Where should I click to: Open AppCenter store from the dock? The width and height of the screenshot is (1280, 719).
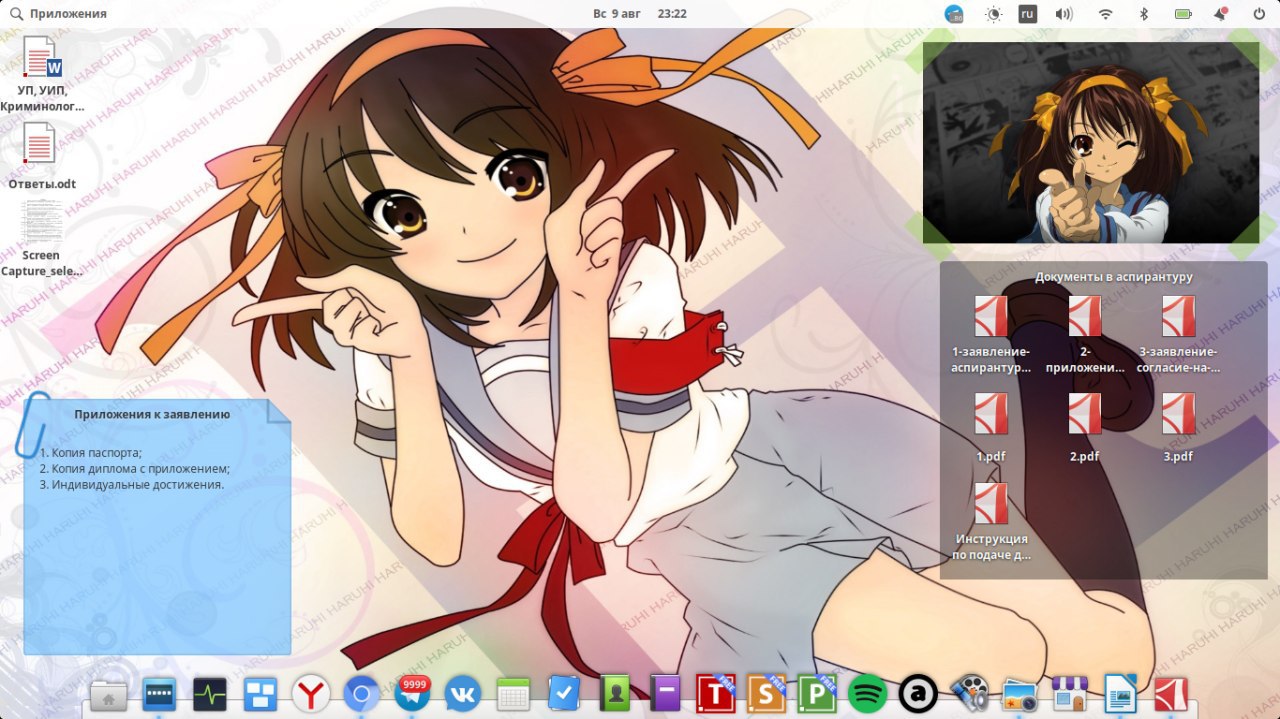[x=1070, y=694]
